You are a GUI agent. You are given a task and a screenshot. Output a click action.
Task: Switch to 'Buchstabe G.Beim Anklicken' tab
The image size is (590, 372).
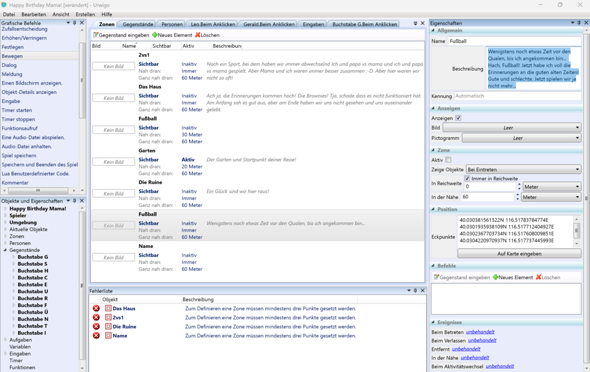pyautogui.click(x=365, y=24)
